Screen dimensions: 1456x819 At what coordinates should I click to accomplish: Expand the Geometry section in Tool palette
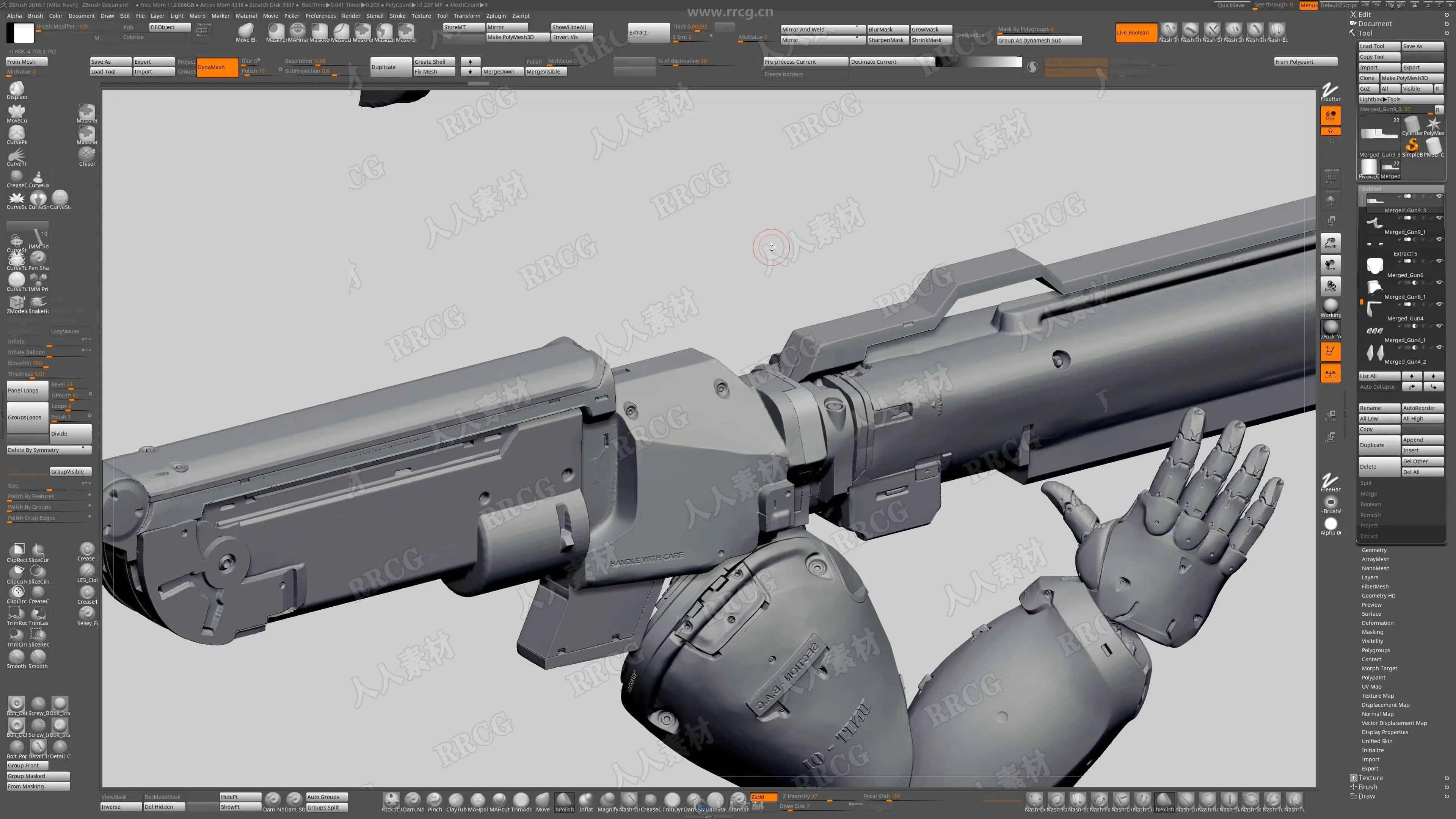(x=1374, y=550)
